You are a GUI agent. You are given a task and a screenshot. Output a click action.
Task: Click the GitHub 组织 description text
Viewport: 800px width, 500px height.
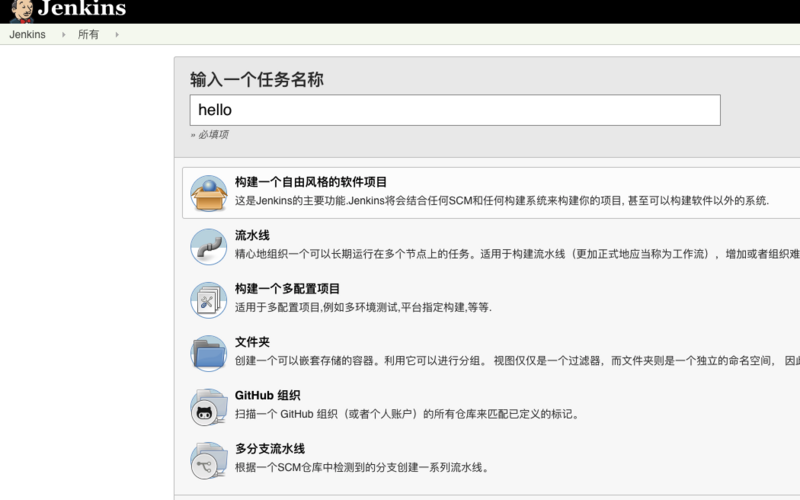pyautogui.click(x=408, y=414)
